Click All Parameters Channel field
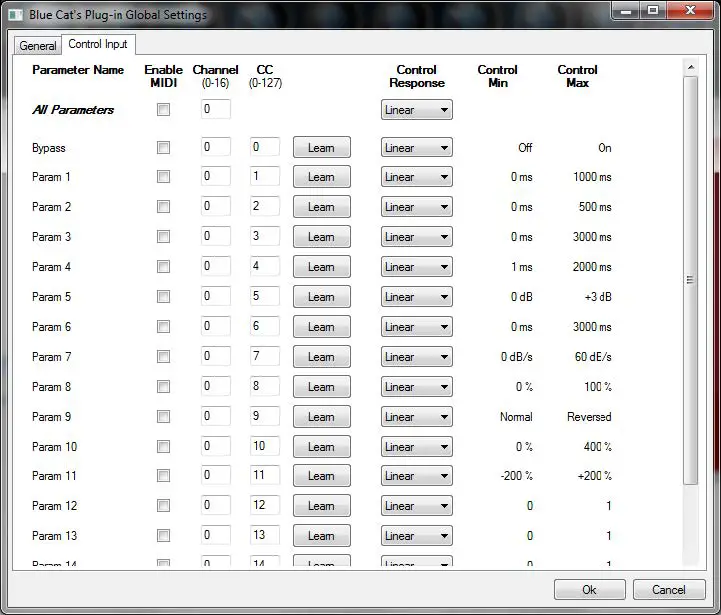 216,109
